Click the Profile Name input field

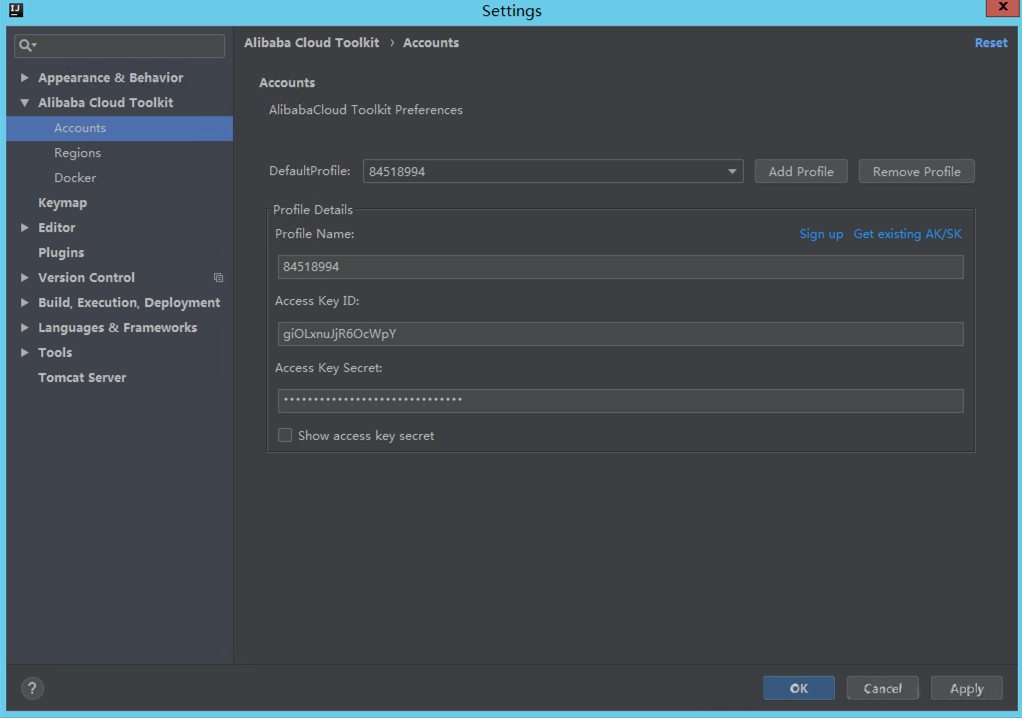click(620, 266)
